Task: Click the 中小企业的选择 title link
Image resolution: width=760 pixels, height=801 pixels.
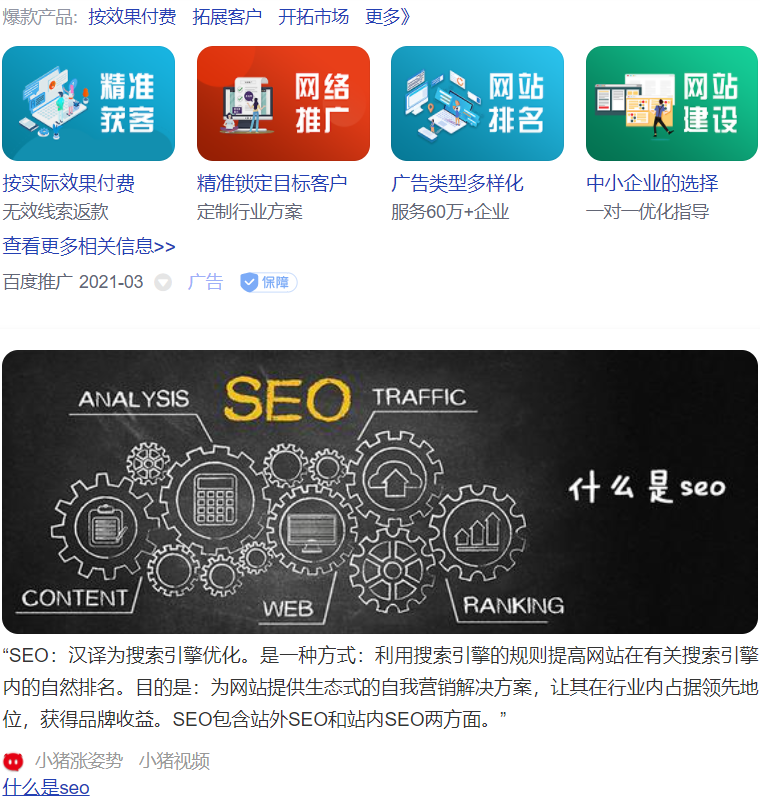Action: (652, 183)
